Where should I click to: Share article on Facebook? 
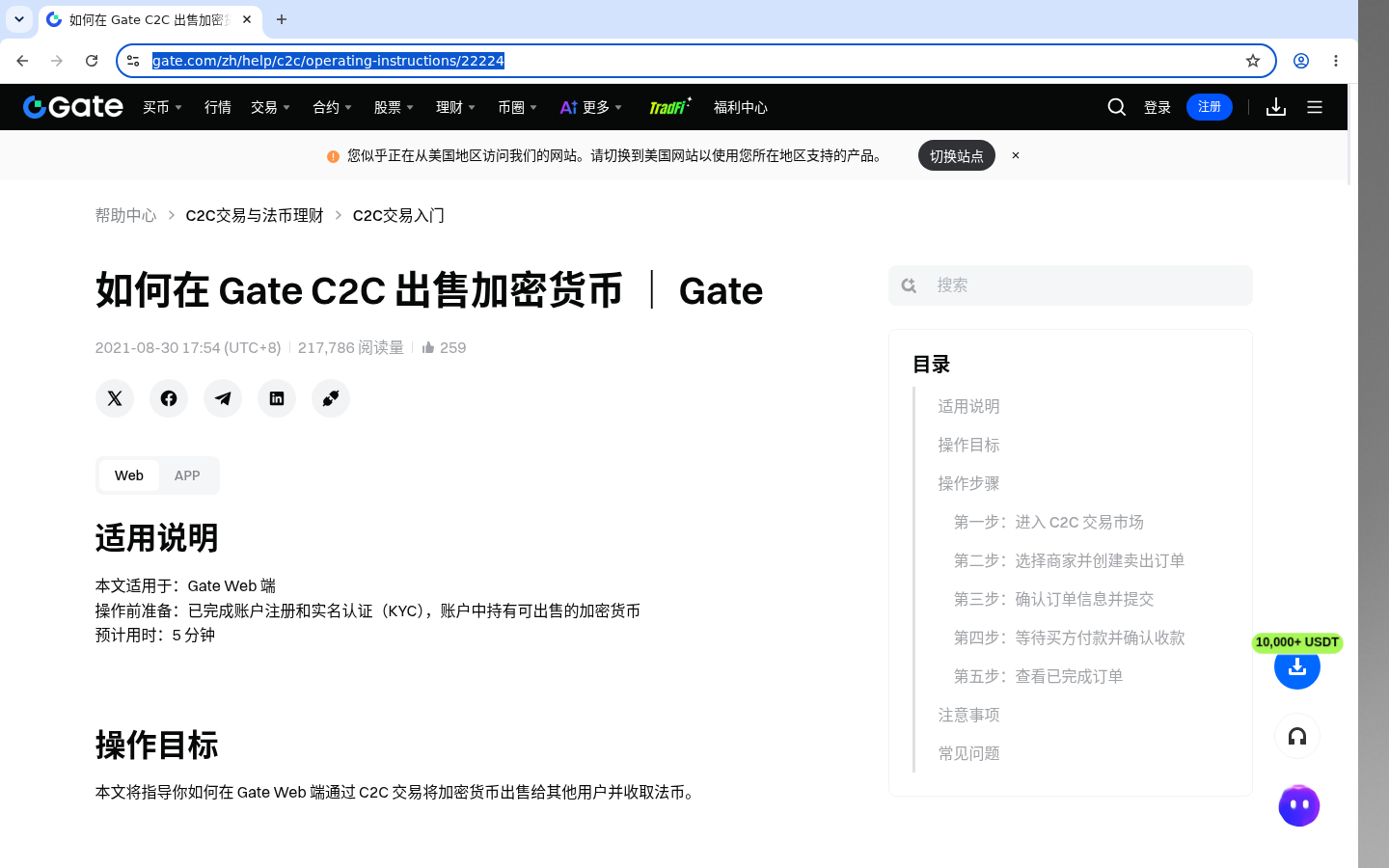pyautogui.click(x=169, y=398)
